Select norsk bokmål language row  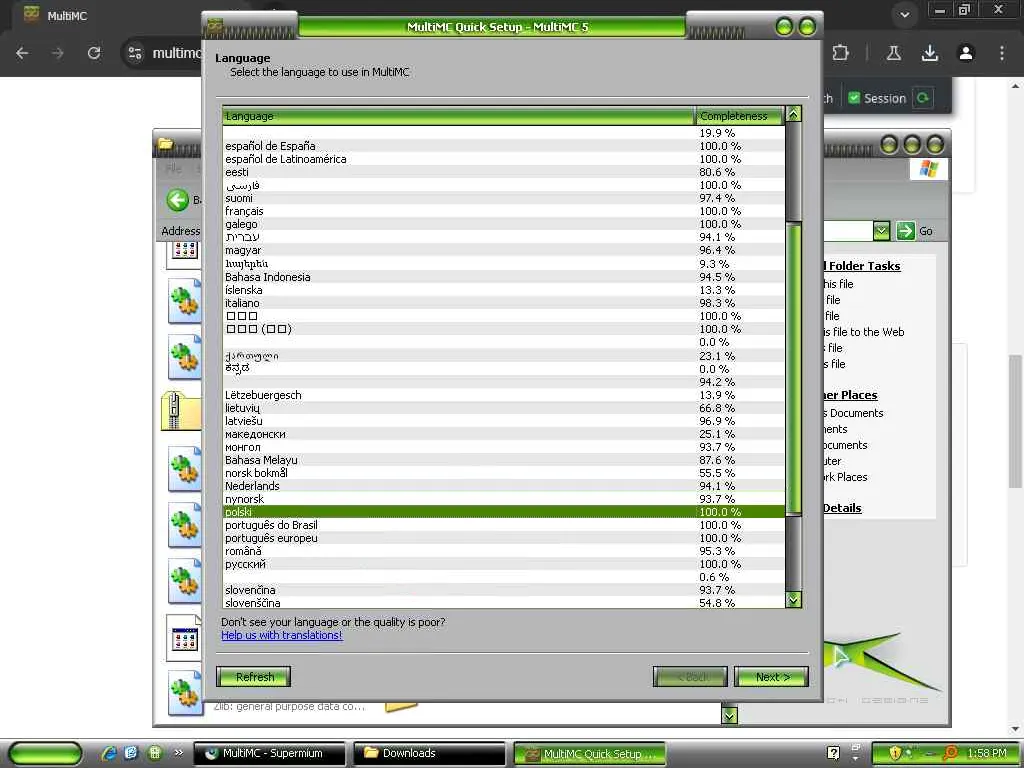click(x=504, y=473)
